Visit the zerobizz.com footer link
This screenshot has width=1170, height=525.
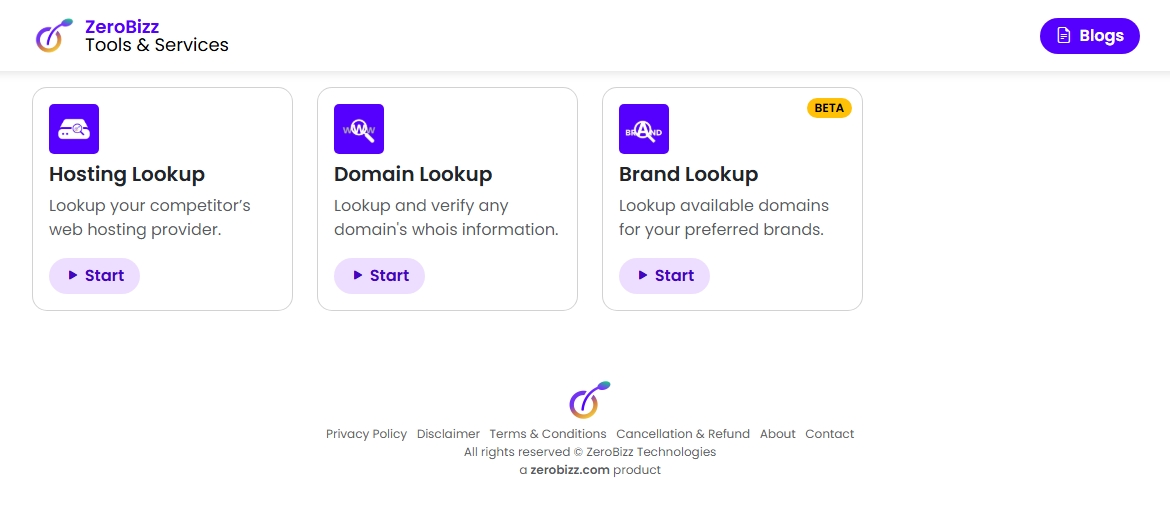[x=570, y=470]
